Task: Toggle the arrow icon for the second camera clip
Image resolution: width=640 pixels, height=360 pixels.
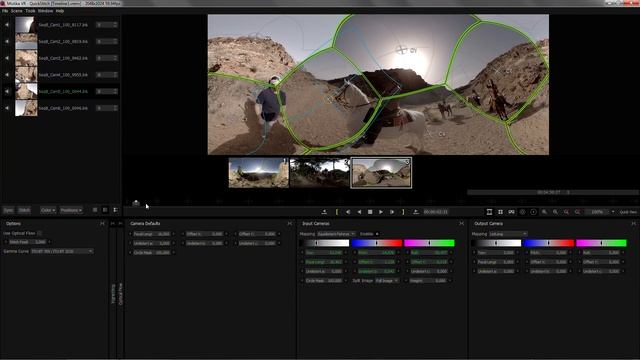Action: [7, 42]
